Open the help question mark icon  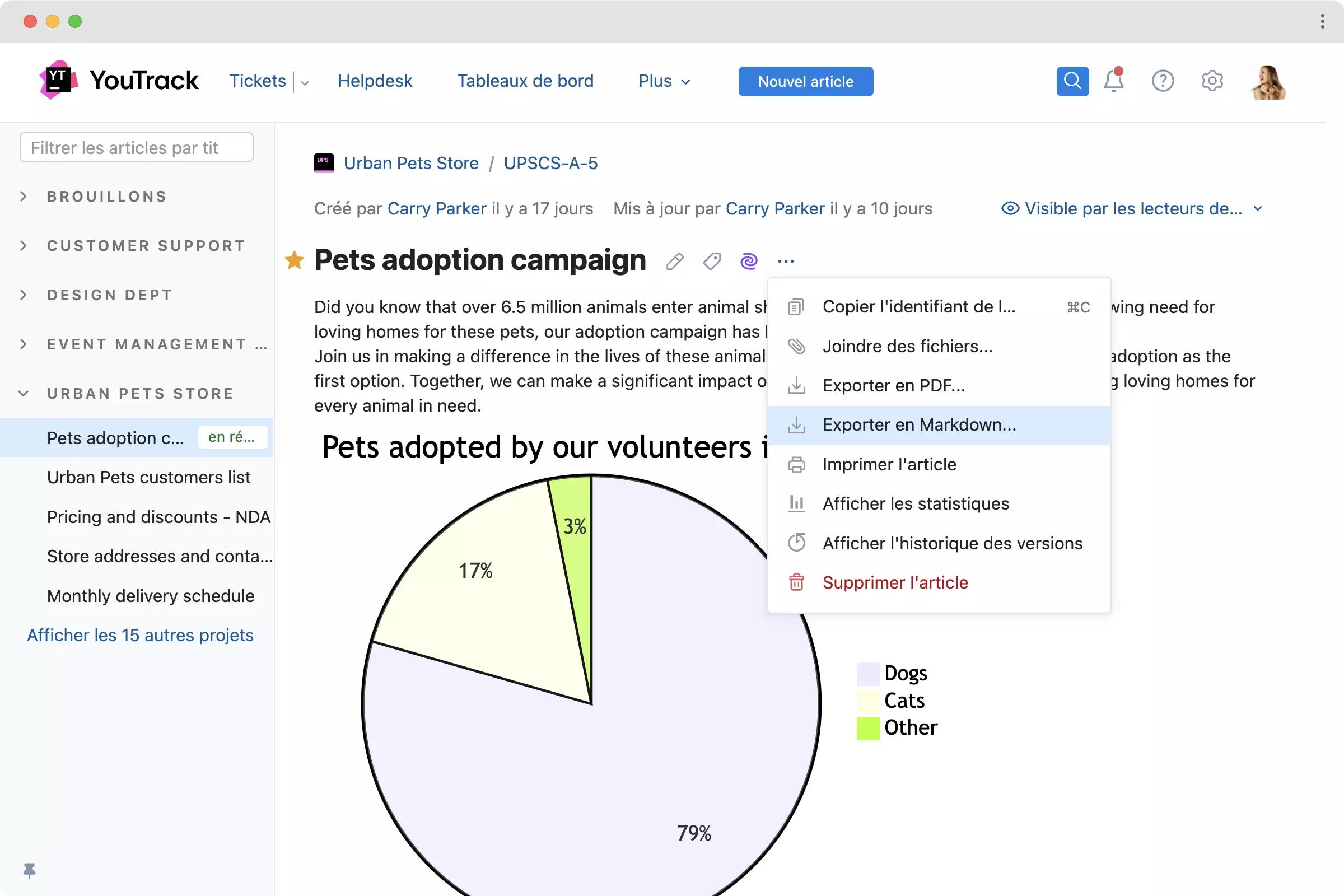point(1163,81)
